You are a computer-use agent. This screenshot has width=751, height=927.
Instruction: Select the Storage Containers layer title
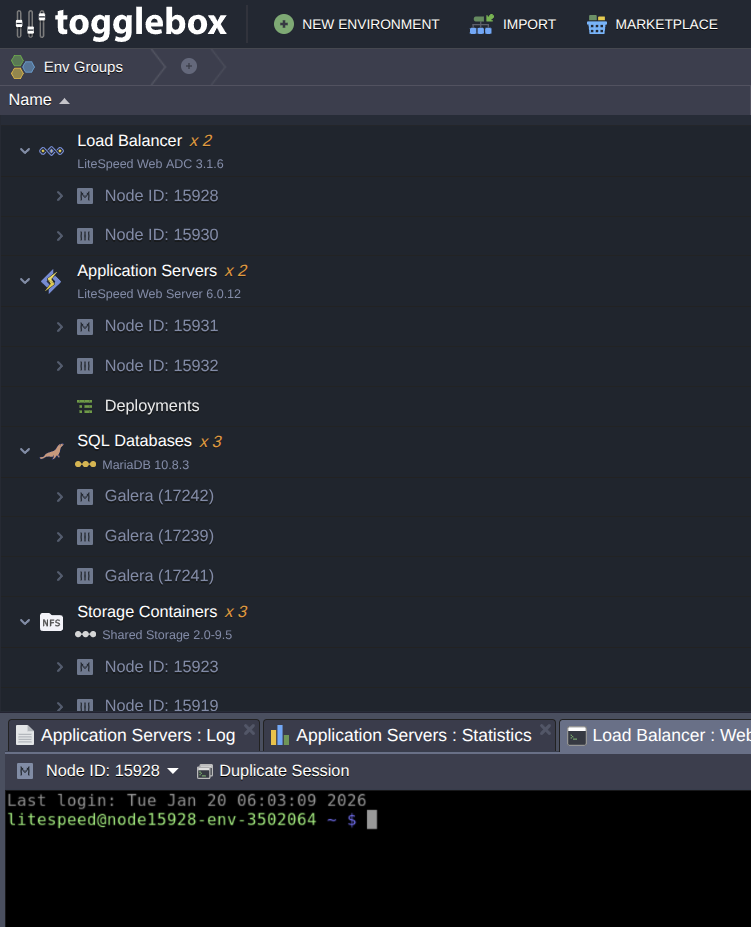[x=147, y=612]
